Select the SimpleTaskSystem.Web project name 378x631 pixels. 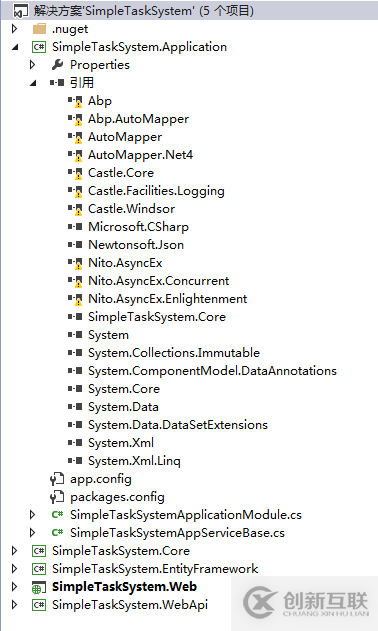[x=124, y=587]
